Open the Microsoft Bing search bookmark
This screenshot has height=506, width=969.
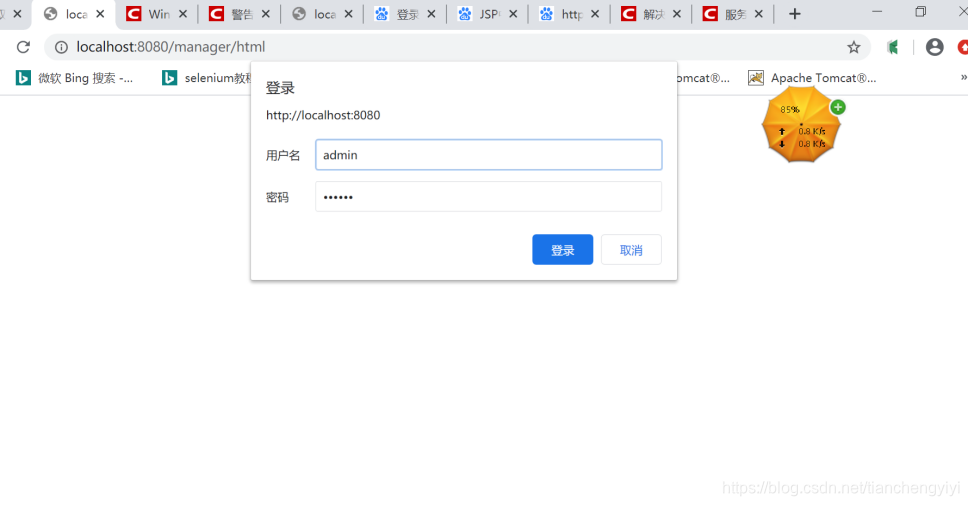(74, 78)
